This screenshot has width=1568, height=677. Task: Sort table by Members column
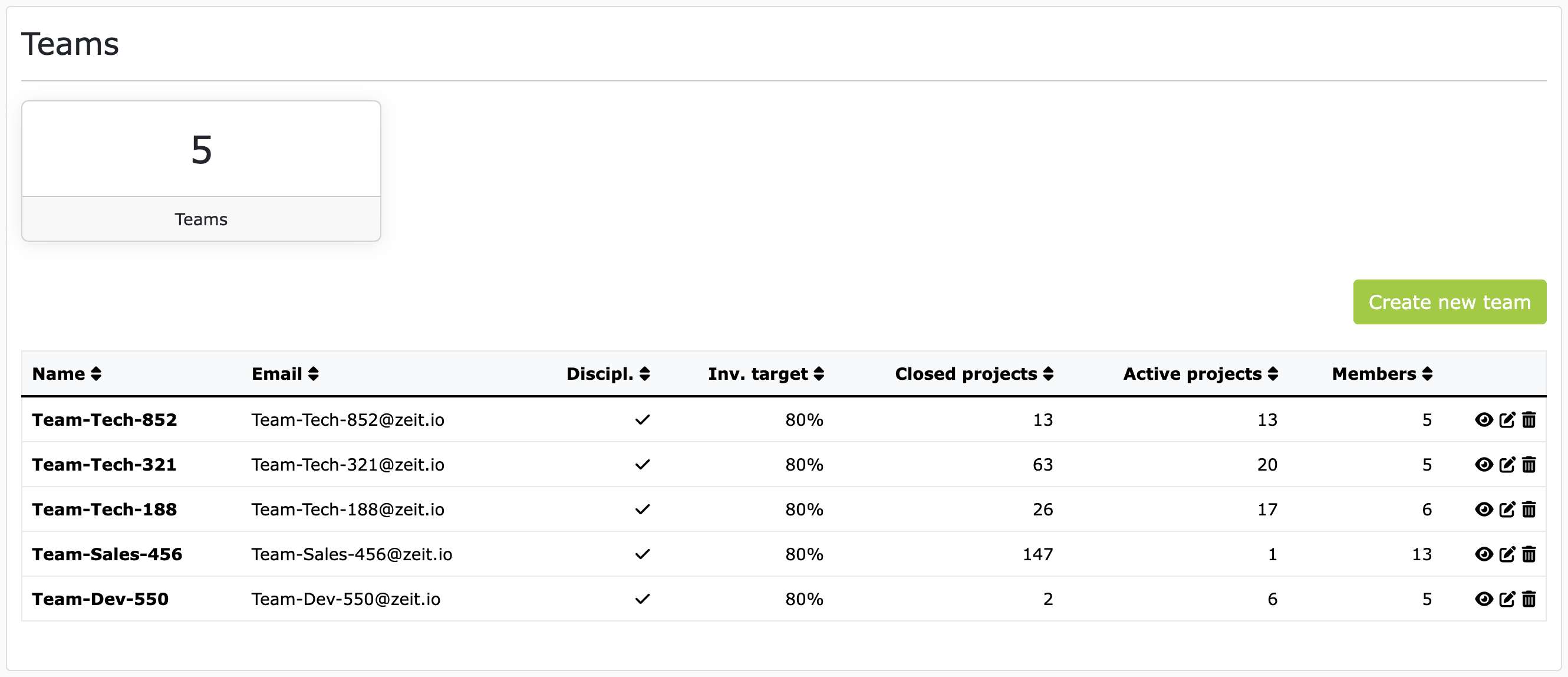coord(1381,374)
